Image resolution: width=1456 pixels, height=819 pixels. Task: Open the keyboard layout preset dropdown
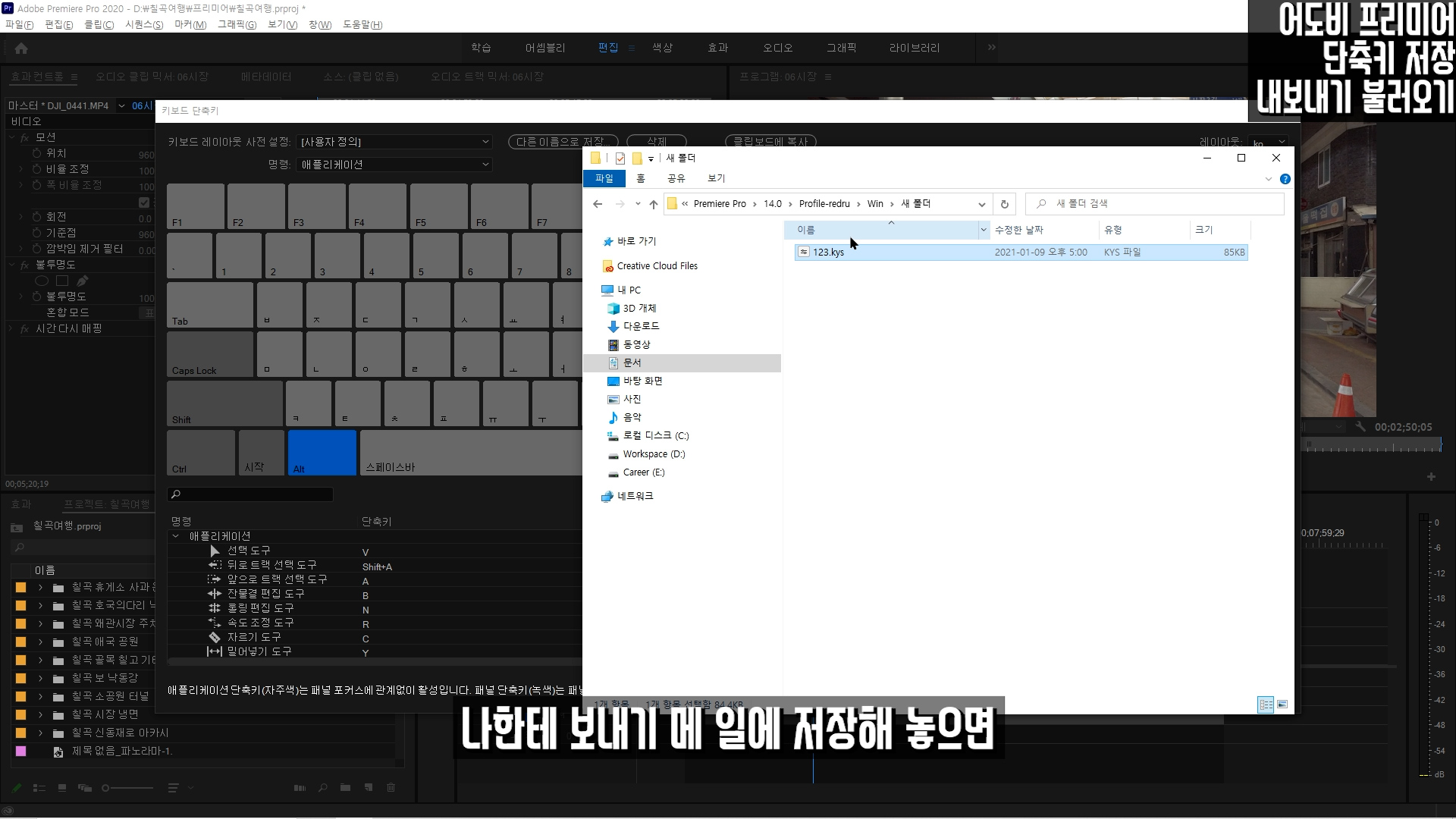point(395,142)
